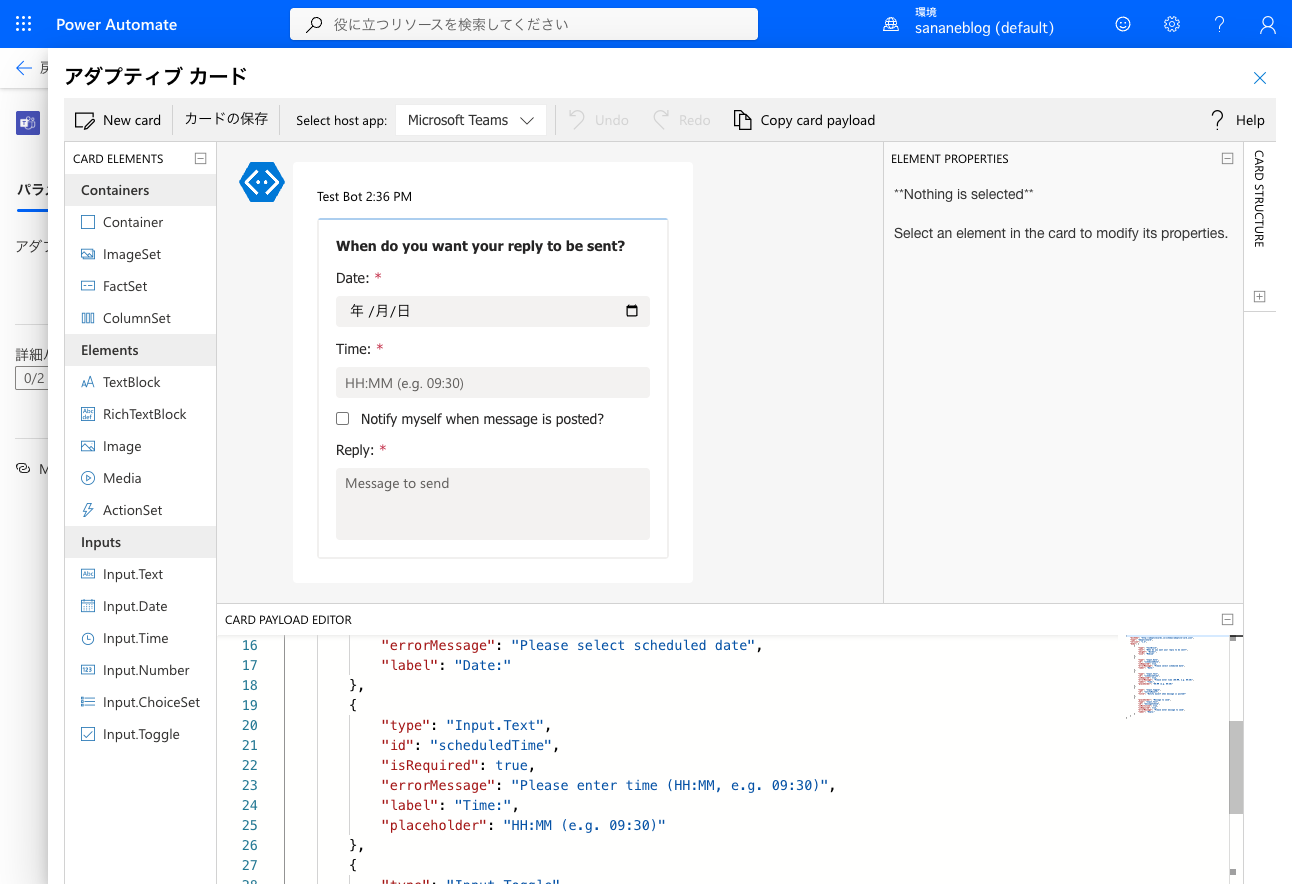Click the Elements section header
This screenshot has width=1292, height=884.
[x=140, y=350]
